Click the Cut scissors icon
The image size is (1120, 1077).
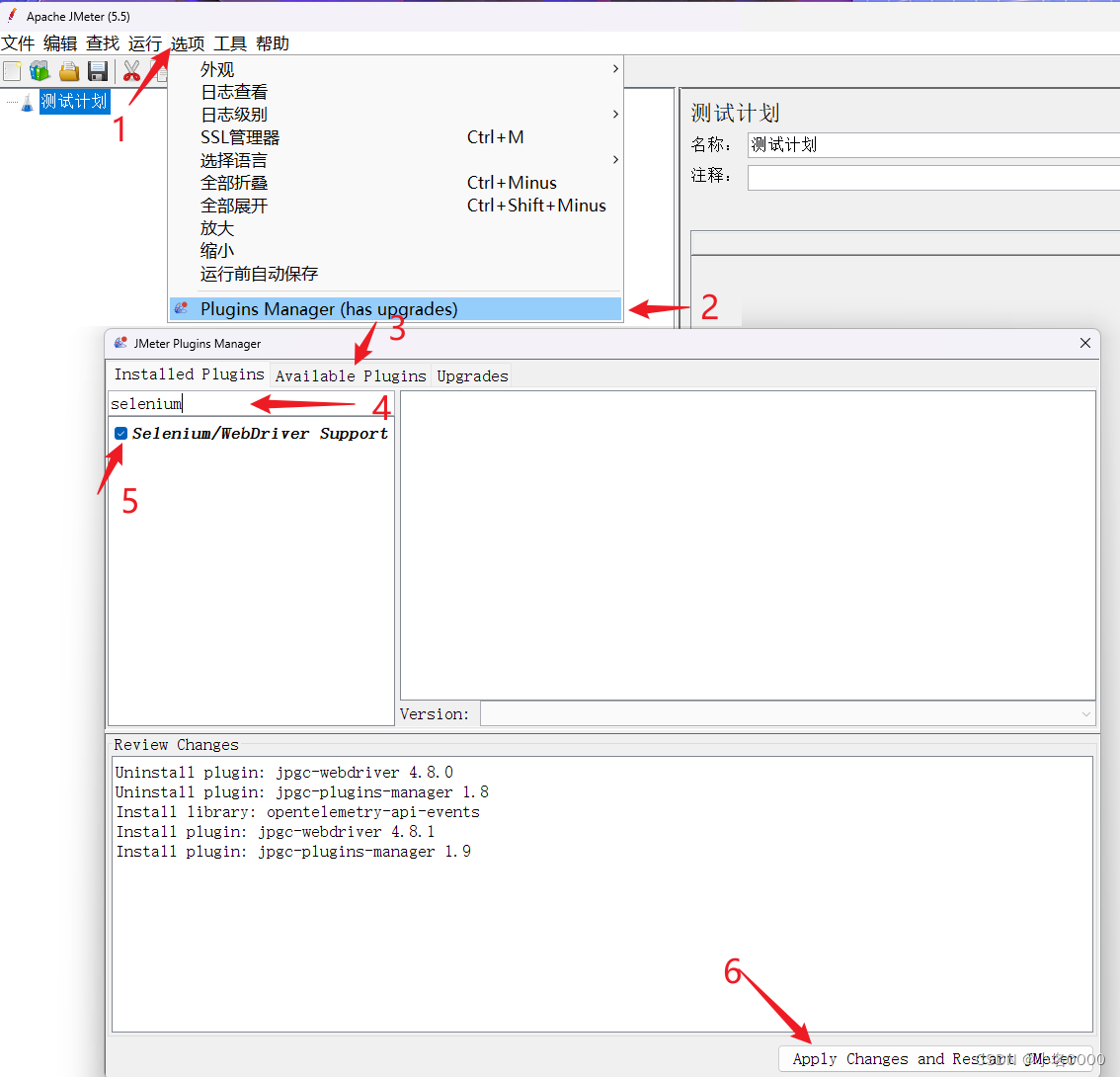tap(132, 71)
